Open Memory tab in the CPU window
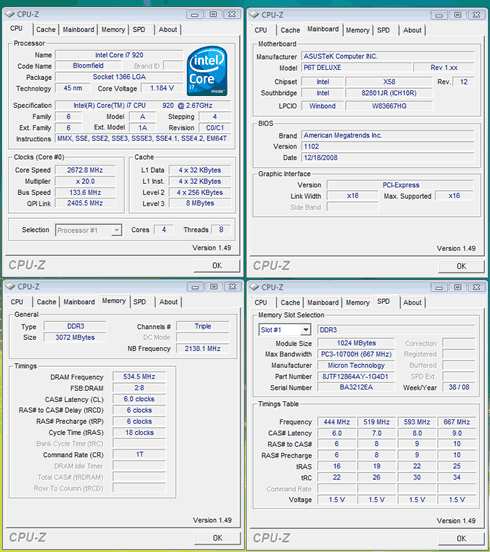 coord(113,30)
